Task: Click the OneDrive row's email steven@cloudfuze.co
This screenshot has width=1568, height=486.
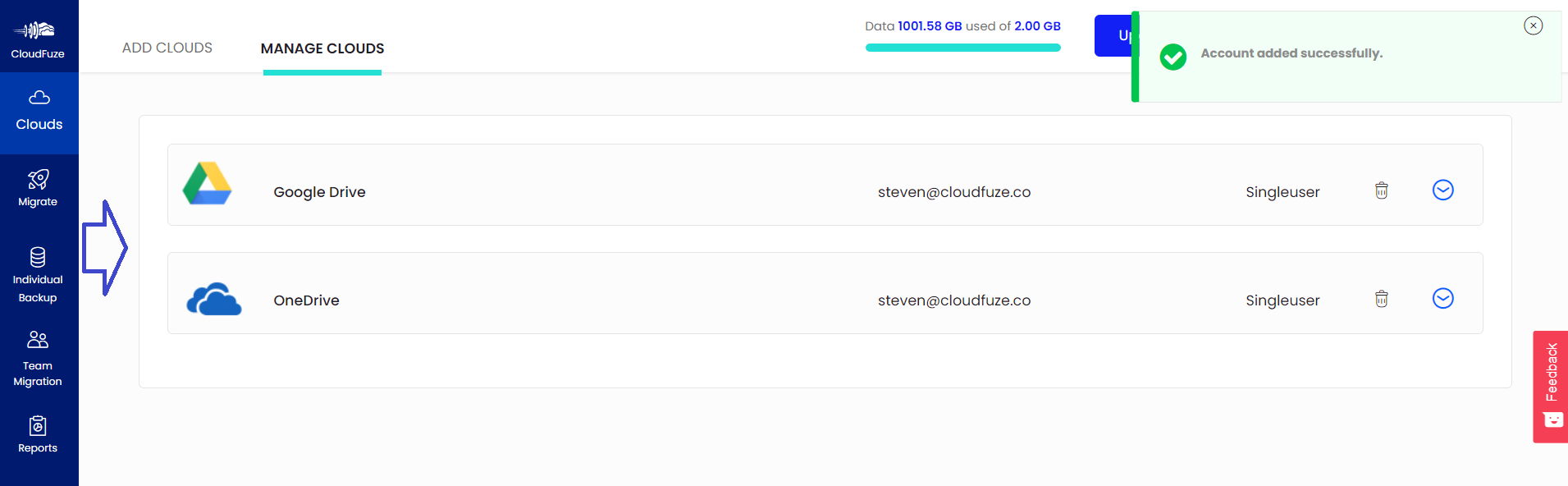Action: coord(954,300)
